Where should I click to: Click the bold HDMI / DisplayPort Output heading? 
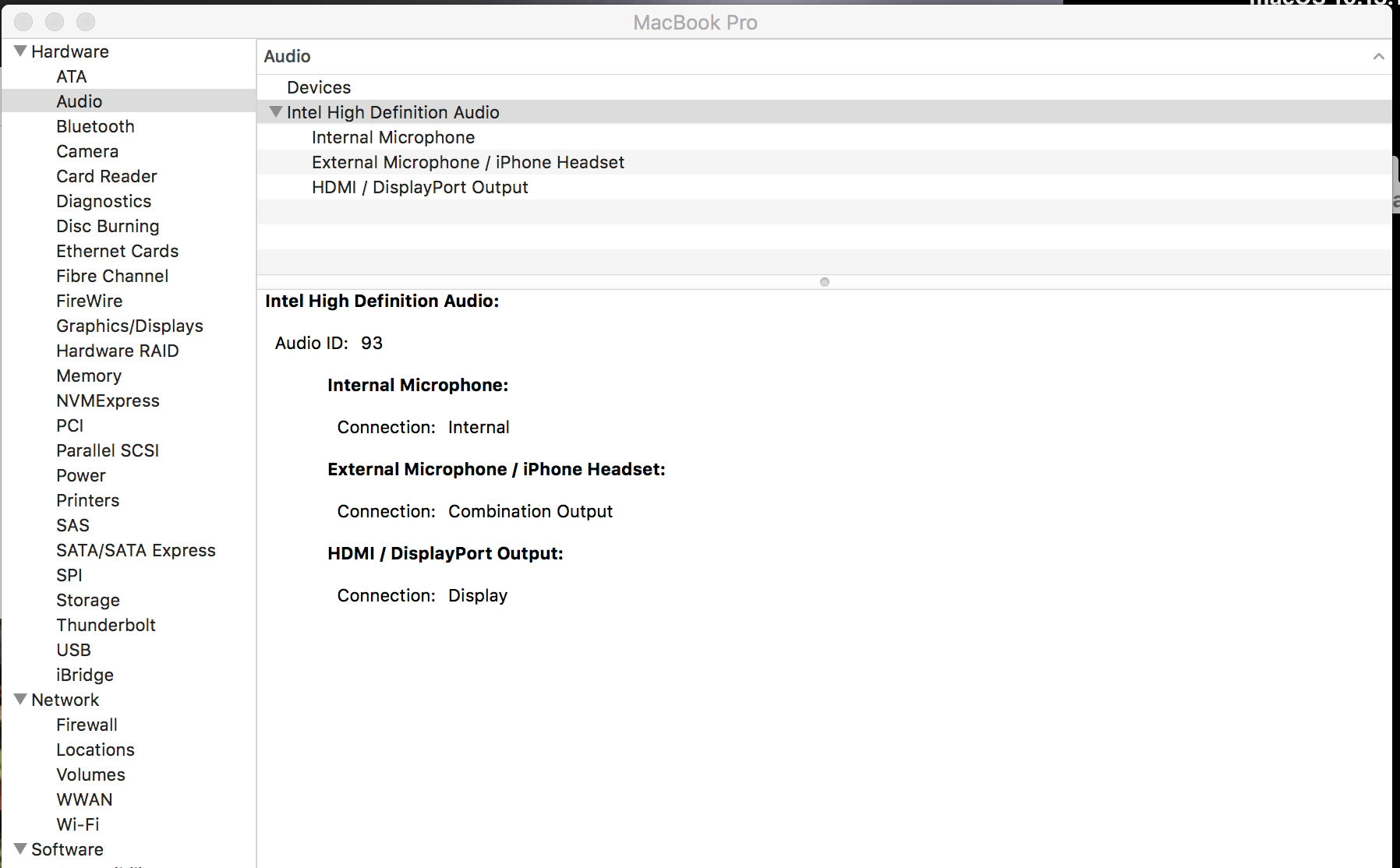pos(445,553)
